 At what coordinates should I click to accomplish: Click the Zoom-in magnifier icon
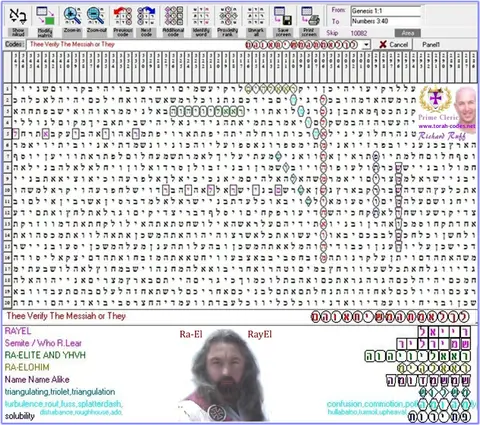pos(72,15)
